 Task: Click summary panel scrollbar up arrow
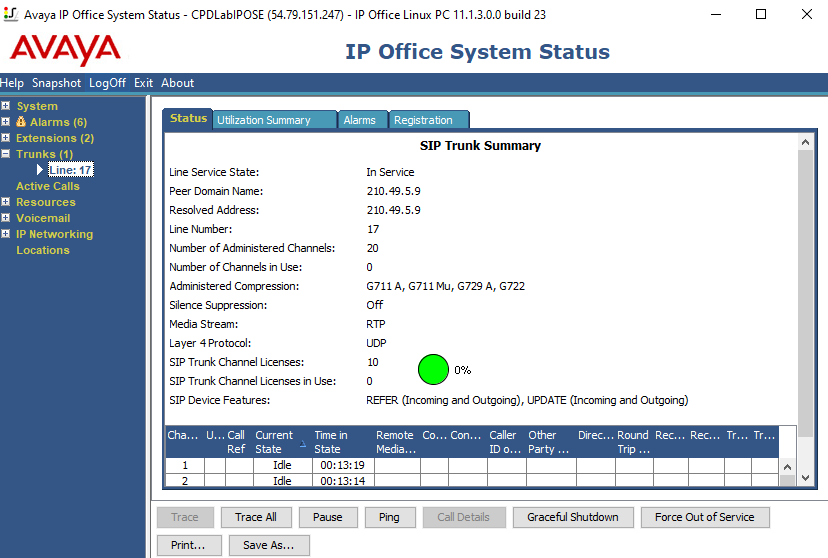point(805,142)
